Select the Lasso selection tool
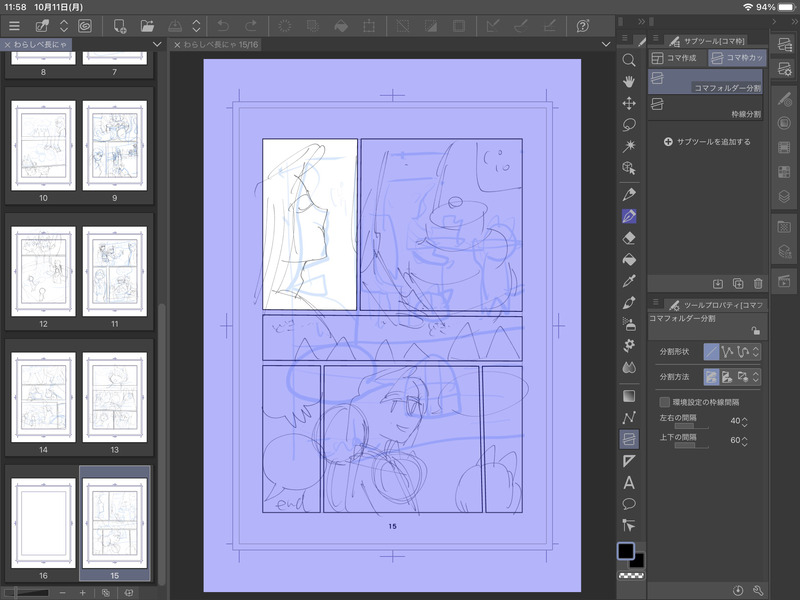The image size is (800, 600). click(629, 125)
